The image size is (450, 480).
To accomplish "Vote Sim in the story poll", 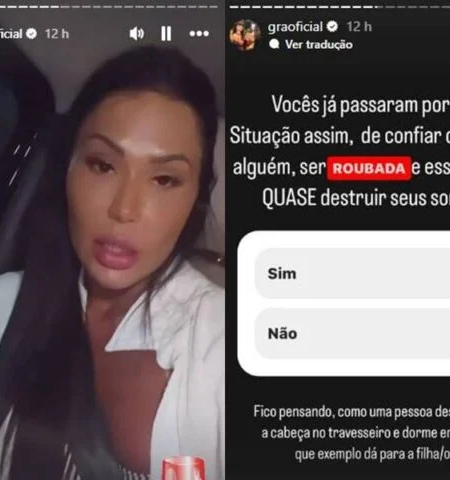I will coord(352,274).
